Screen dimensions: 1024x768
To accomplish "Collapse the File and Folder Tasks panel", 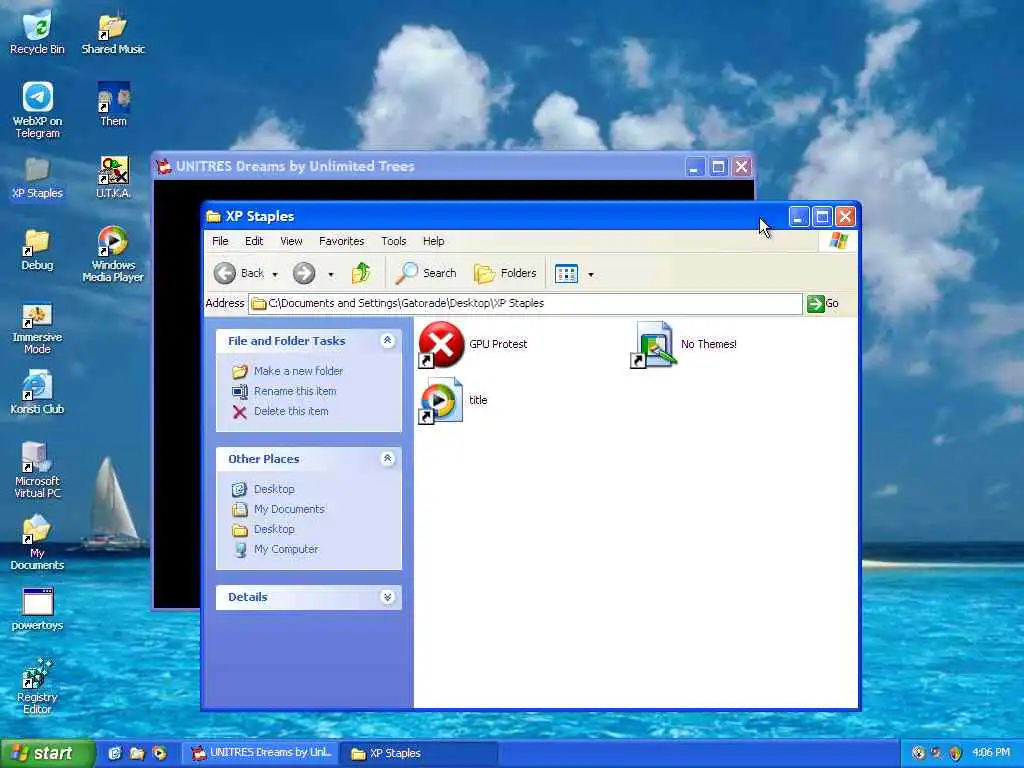I will point(387,340).
